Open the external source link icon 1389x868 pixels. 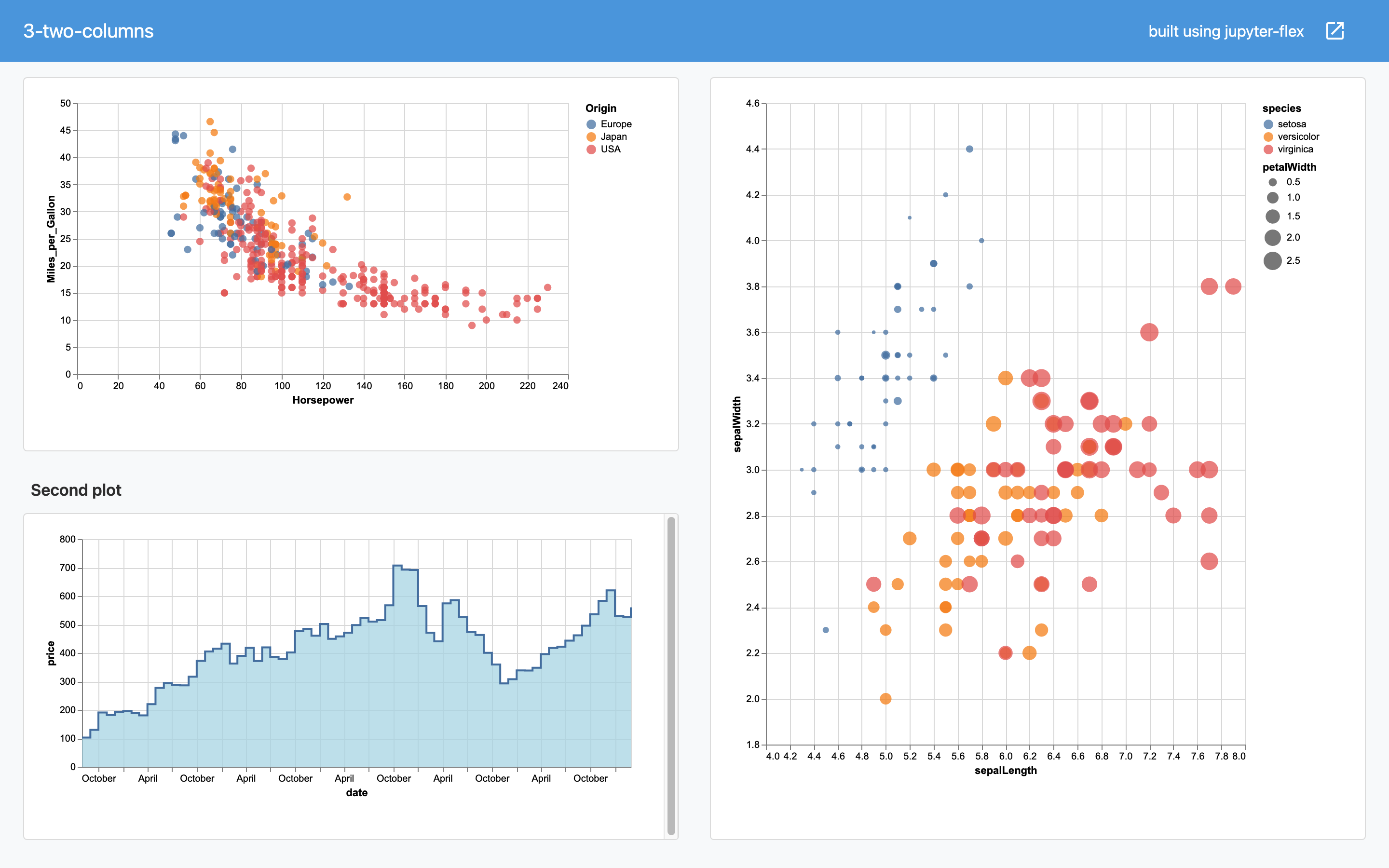point(1335,31)
